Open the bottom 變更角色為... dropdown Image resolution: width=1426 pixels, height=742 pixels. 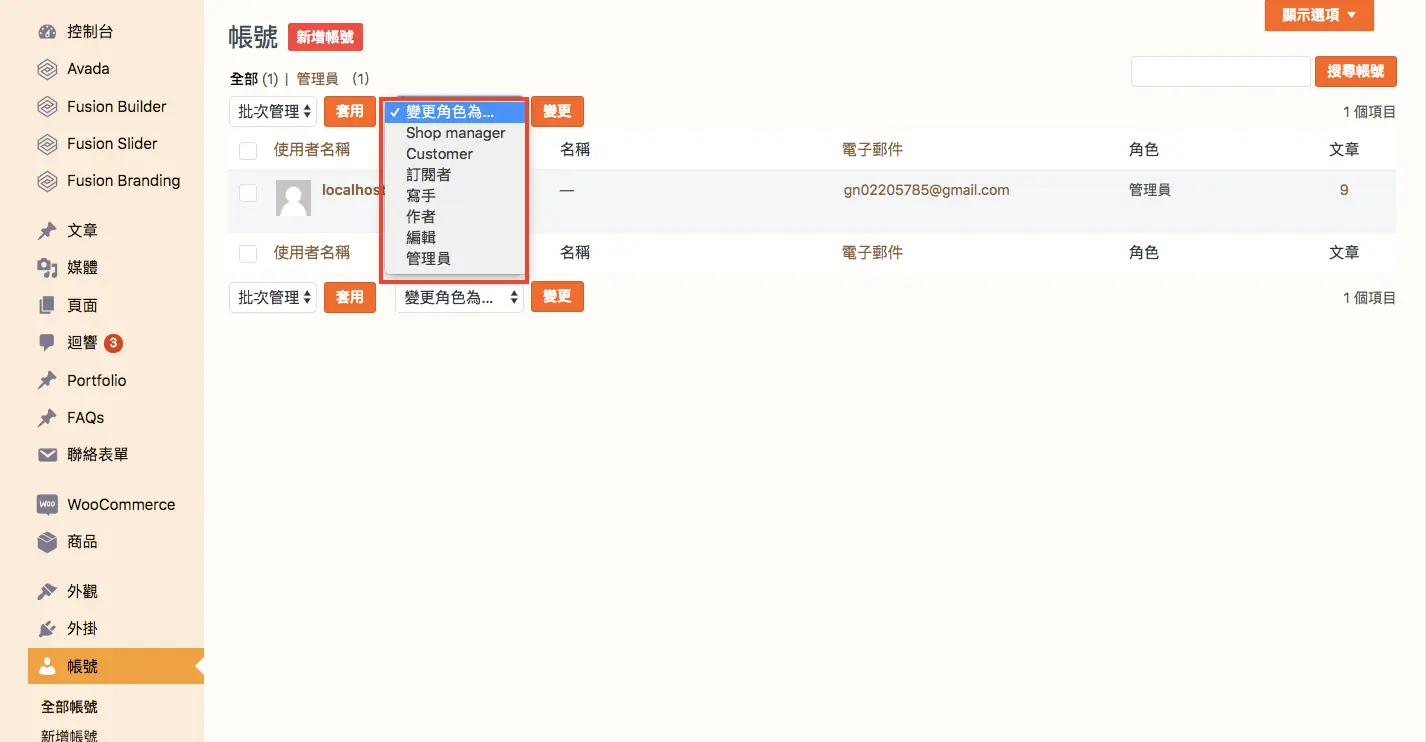(x=459, y=297)
